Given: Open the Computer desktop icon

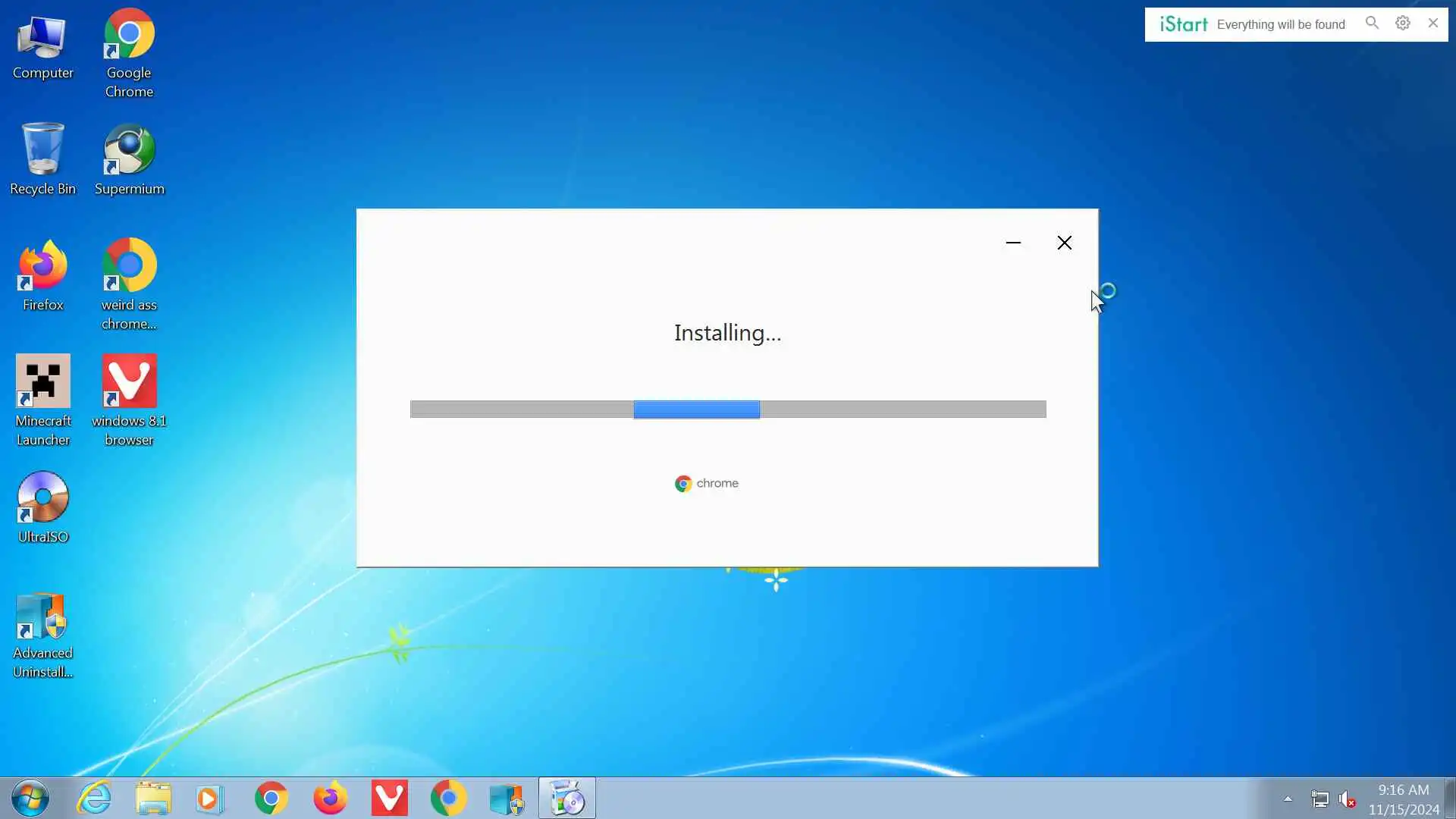Looking at the screenshot, I should 42,47.
